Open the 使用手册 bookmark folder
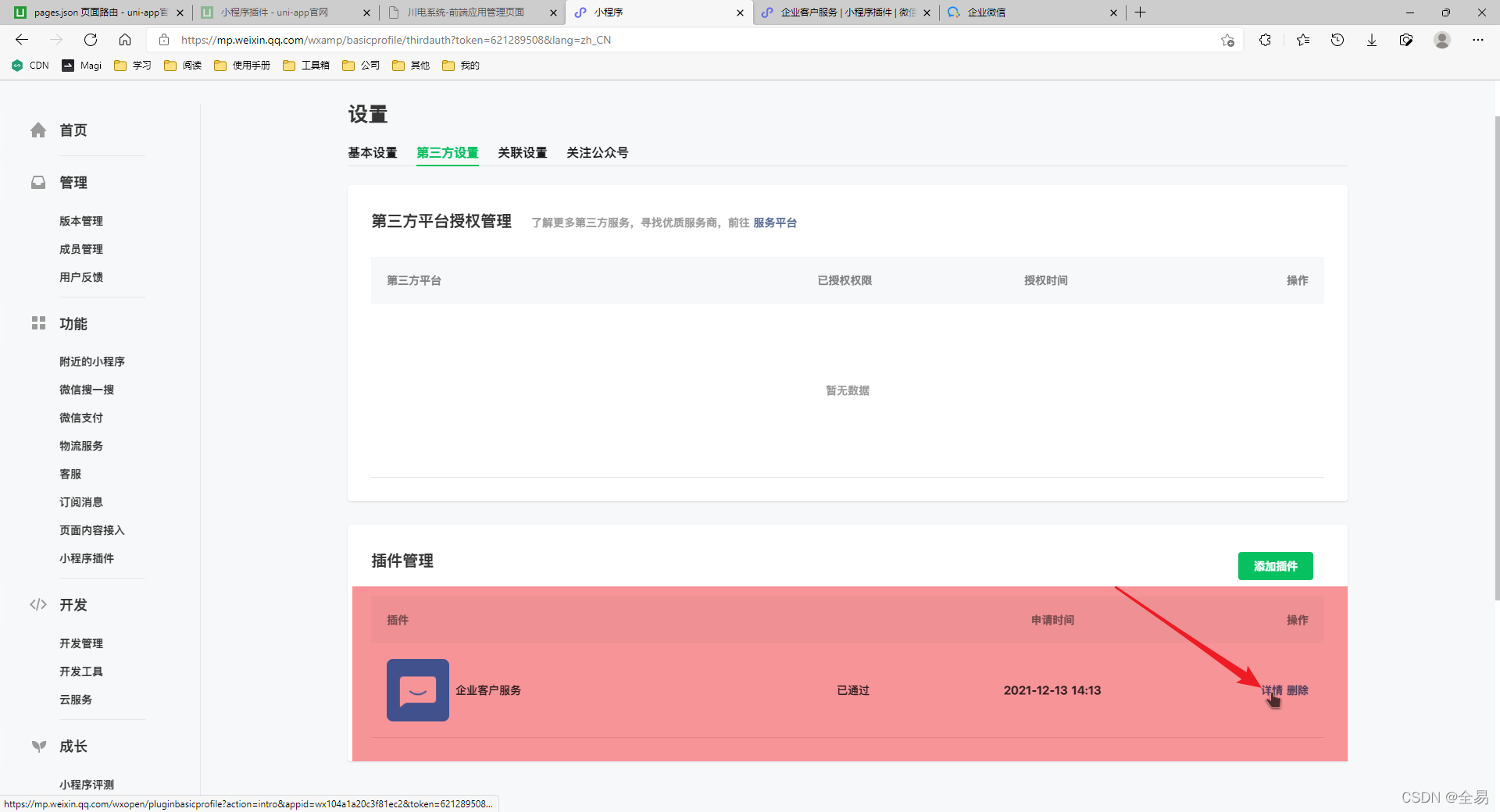 click(x=242, y=66)
